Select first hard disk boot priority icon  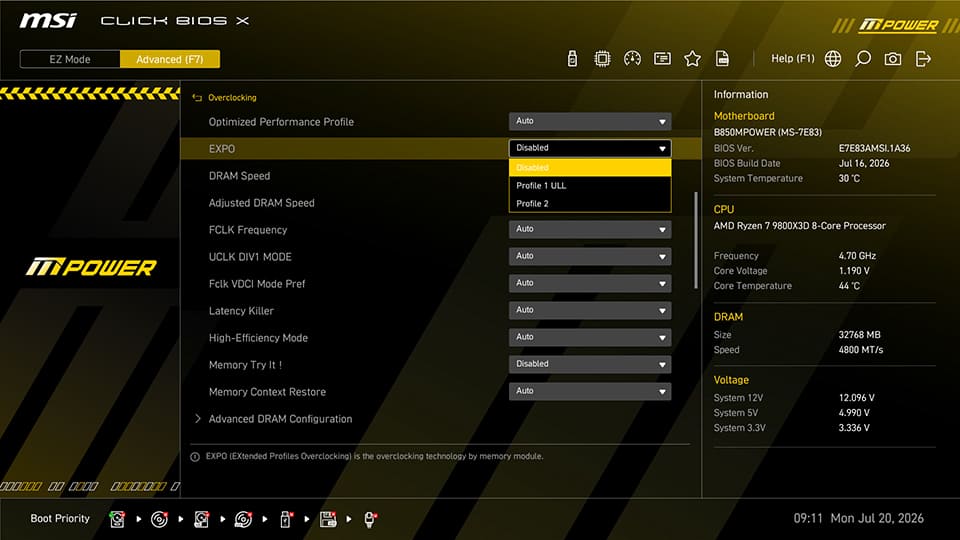(117, 519)
